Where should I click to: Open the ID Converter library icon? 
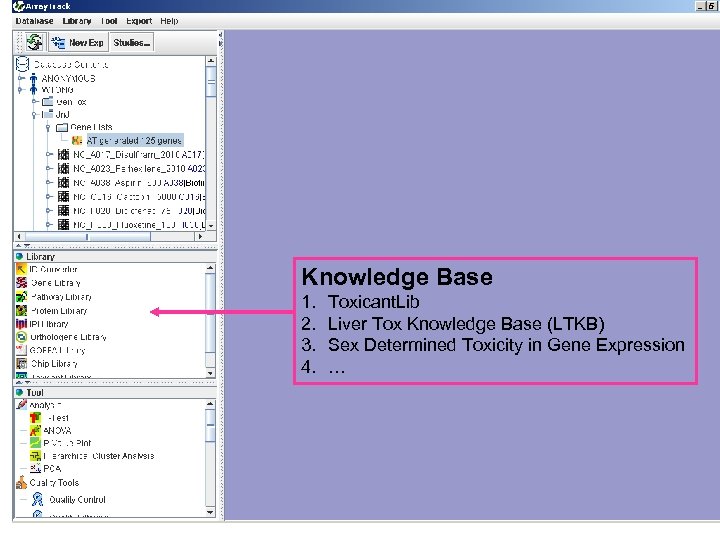coord(21,269)
